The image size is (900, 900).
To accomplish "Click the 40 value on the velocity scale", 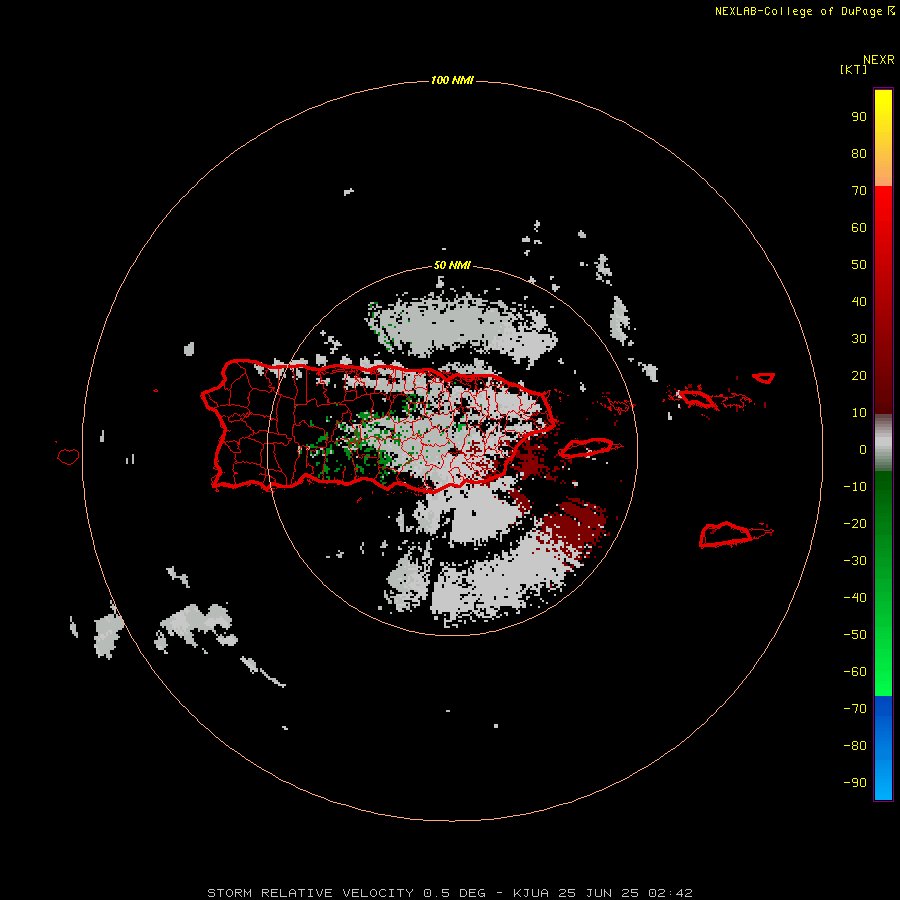I will [x=859, y=301].
